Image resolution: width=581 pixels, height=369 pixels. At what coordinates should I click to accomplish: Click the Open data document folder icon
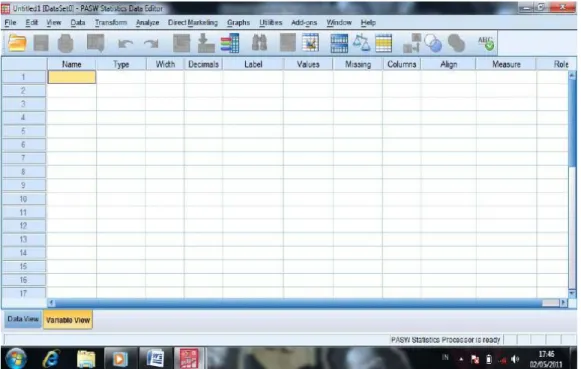pyautogui.click(x=17, y=43)
